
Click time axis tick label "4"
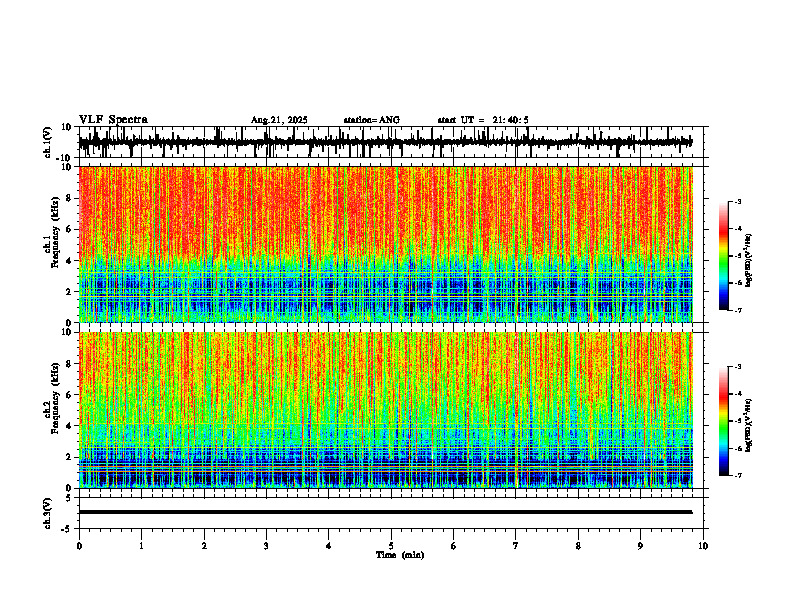[x=329, y=546]
